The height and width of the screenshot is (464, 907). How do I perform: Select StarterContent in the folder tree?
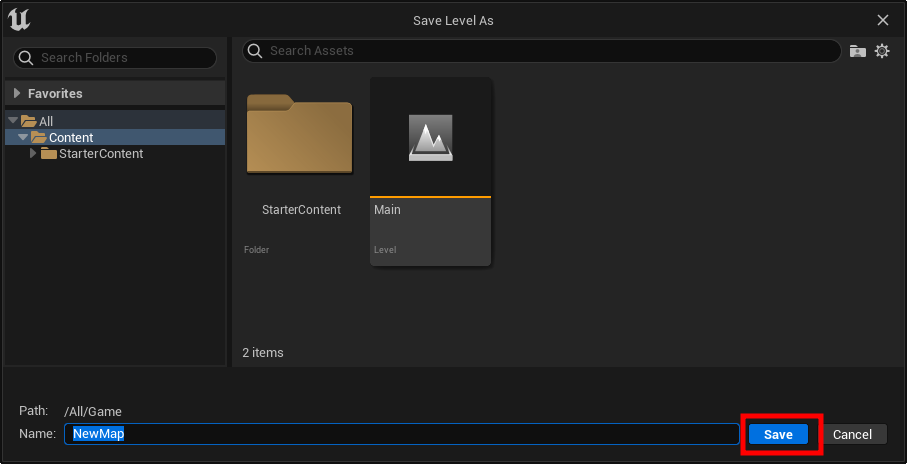point(100,153)
